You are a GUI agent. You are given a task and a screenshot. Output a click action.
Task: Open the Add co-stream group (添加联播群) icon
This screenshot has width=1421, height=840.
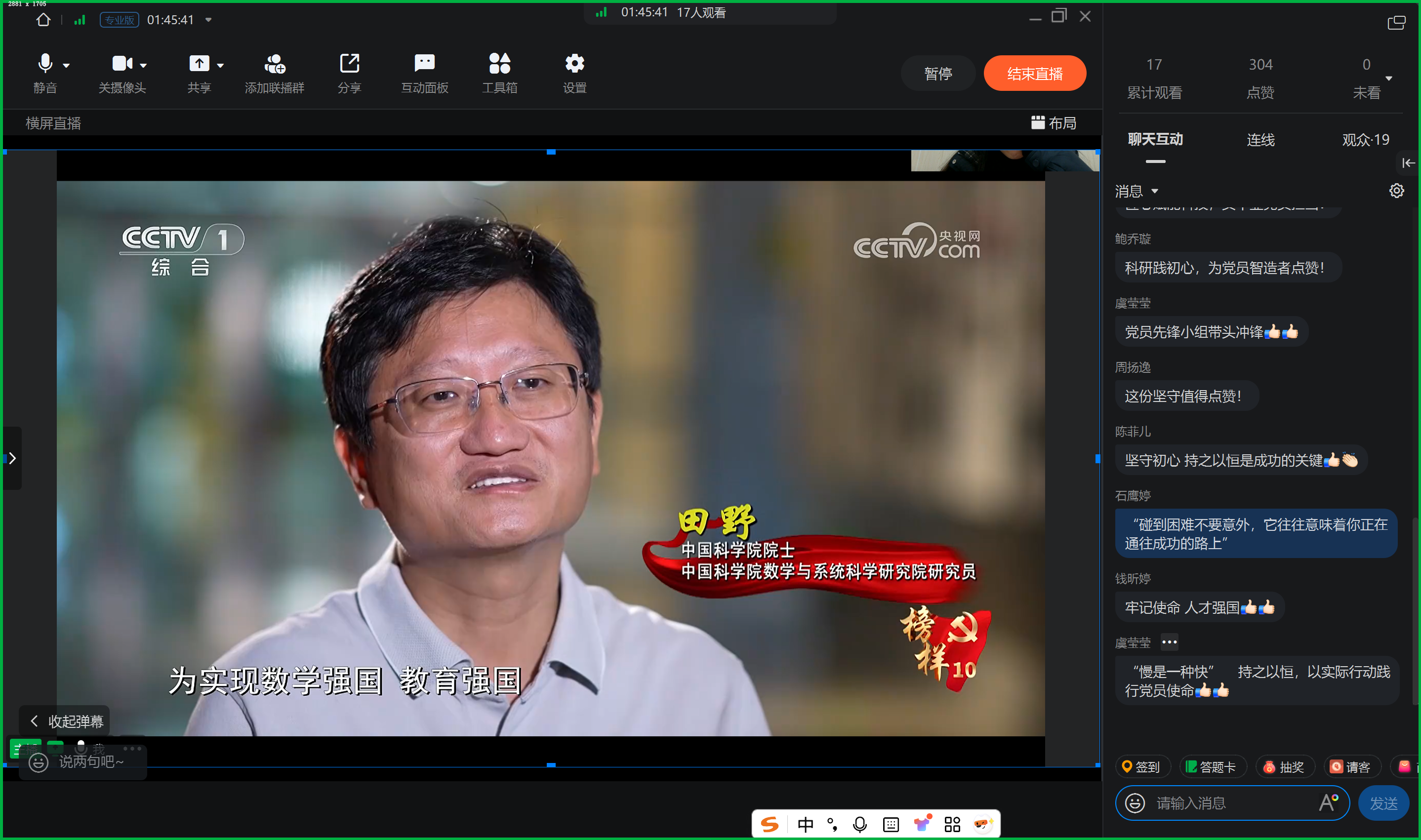pyautogui.click(x=275, y=64)
